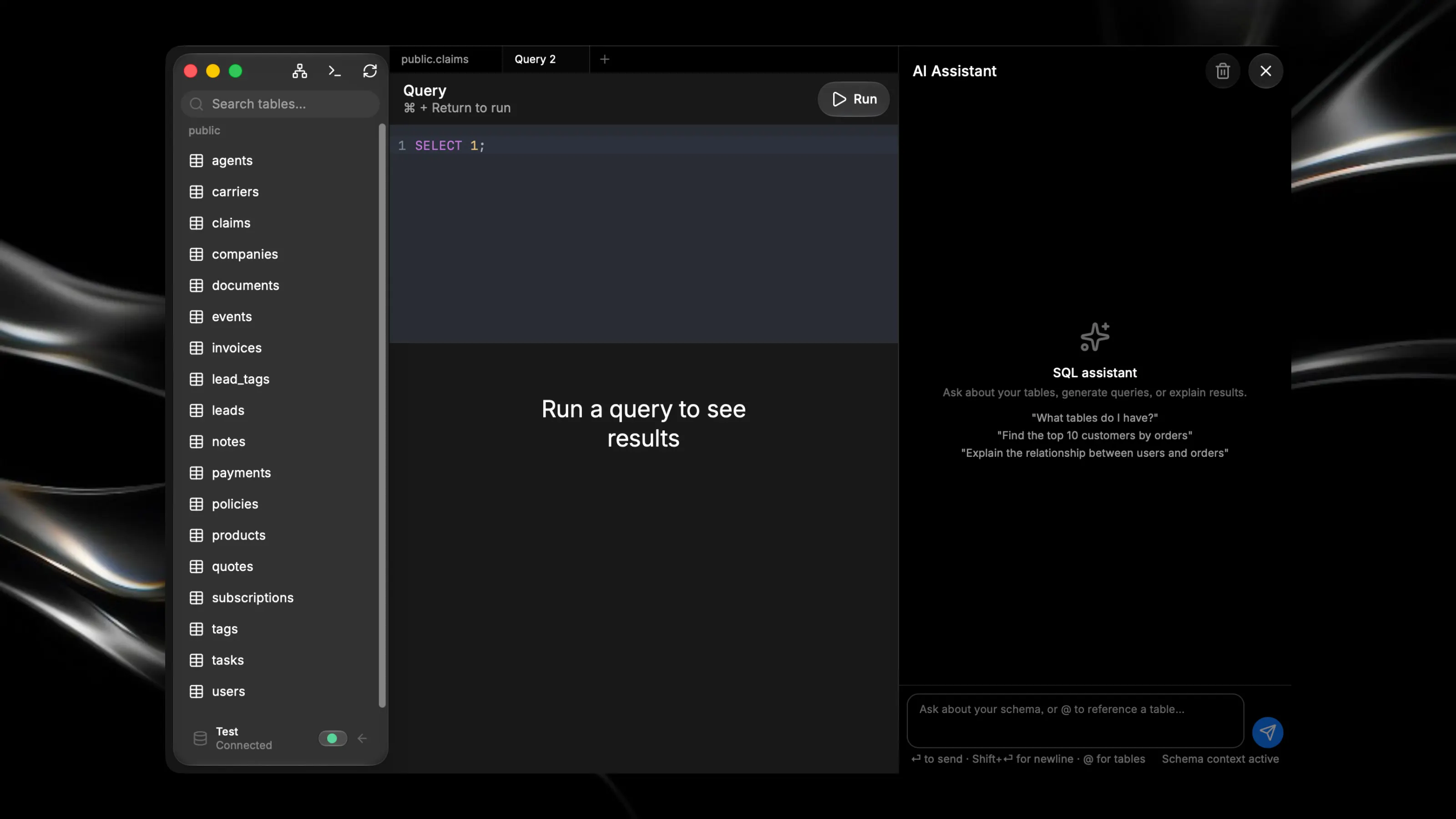
Task: Click the companies table icon
Action: point(196,254)
